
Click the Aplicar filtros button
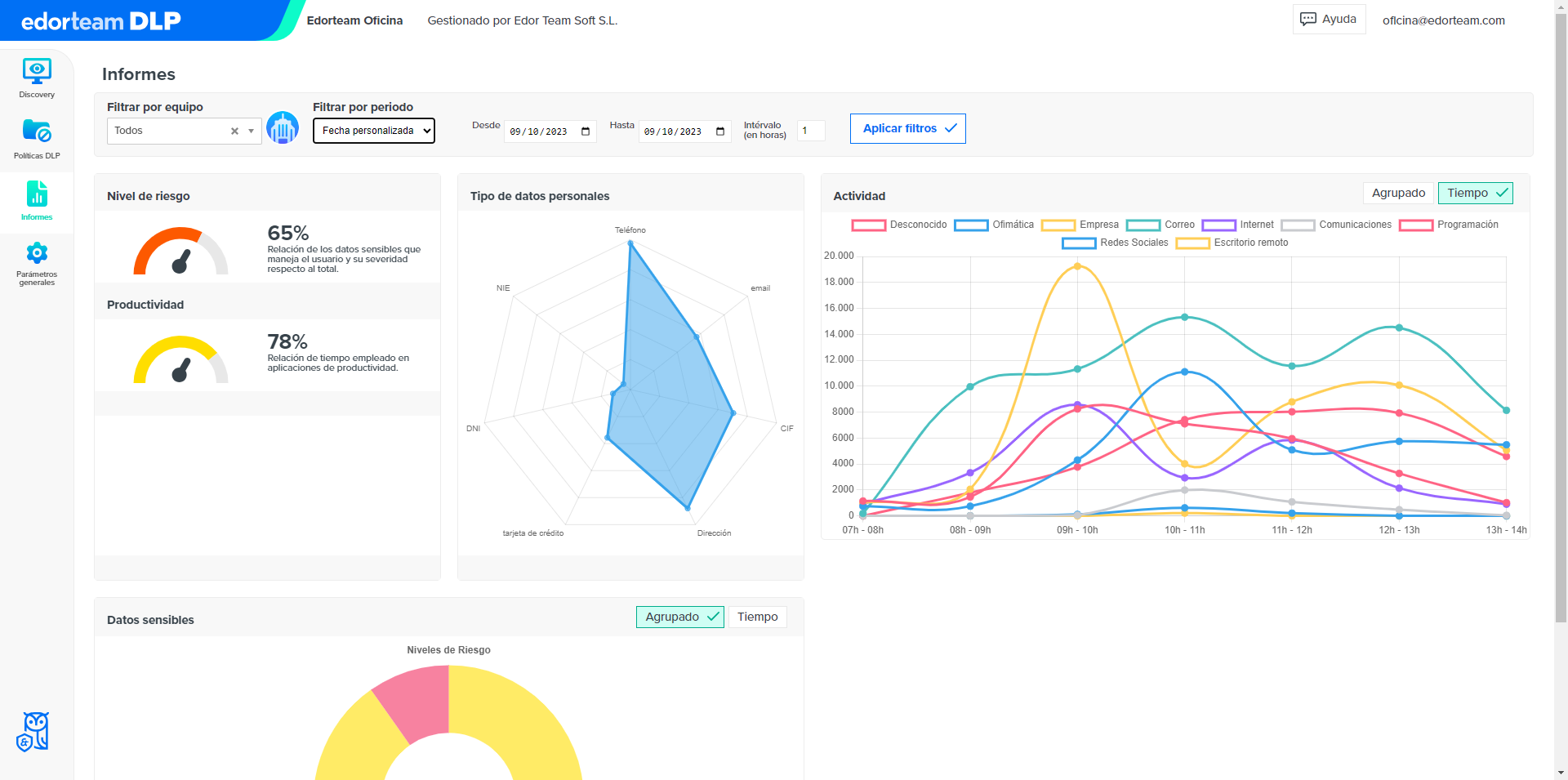coord(907,128)
